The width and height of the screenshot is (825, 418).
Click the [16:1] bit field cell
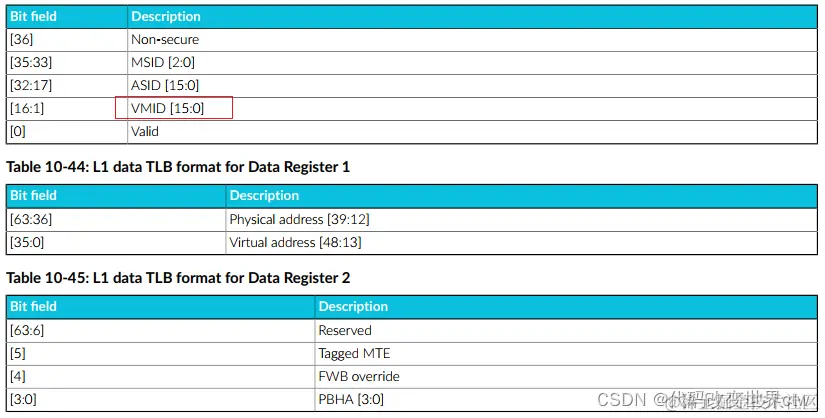tap(67, 108)
